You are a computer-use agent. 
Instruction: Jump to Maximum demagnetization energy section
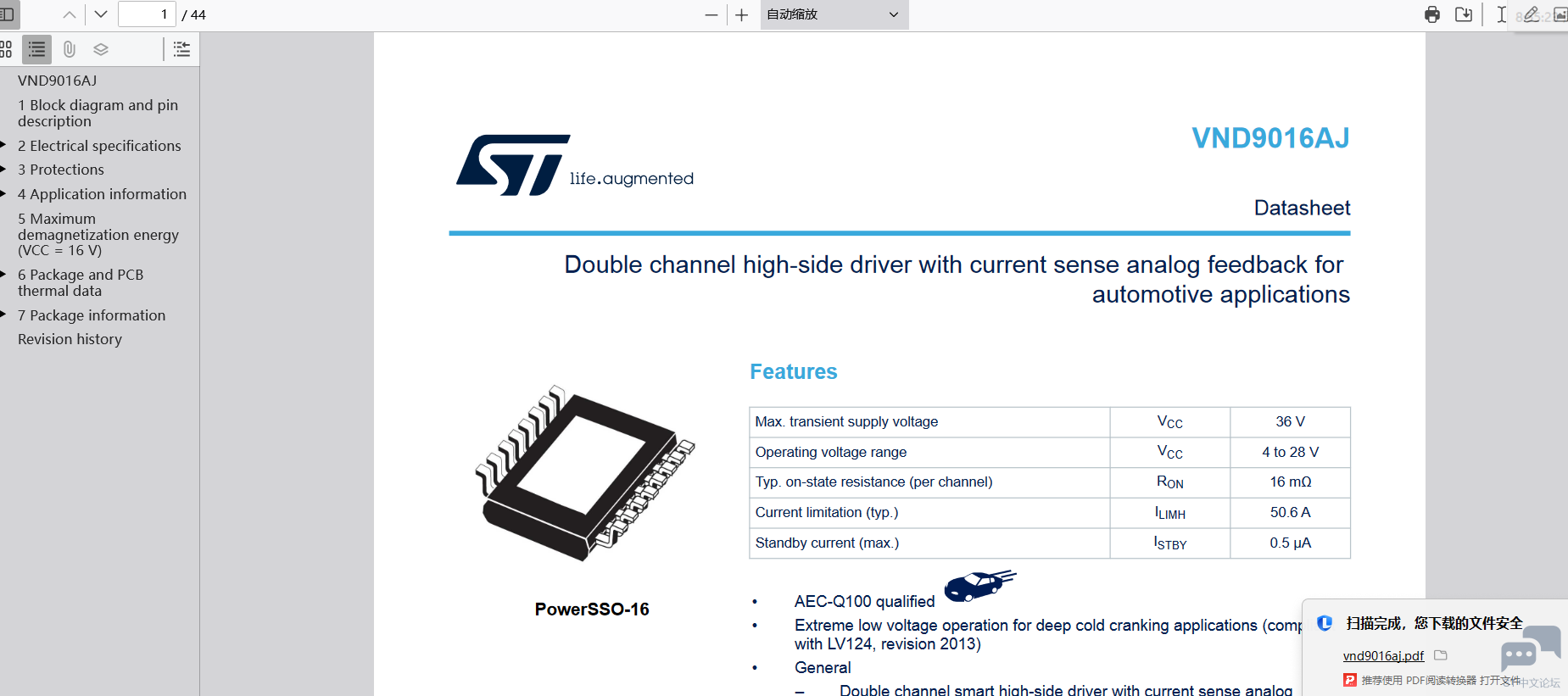coord(98,234)
